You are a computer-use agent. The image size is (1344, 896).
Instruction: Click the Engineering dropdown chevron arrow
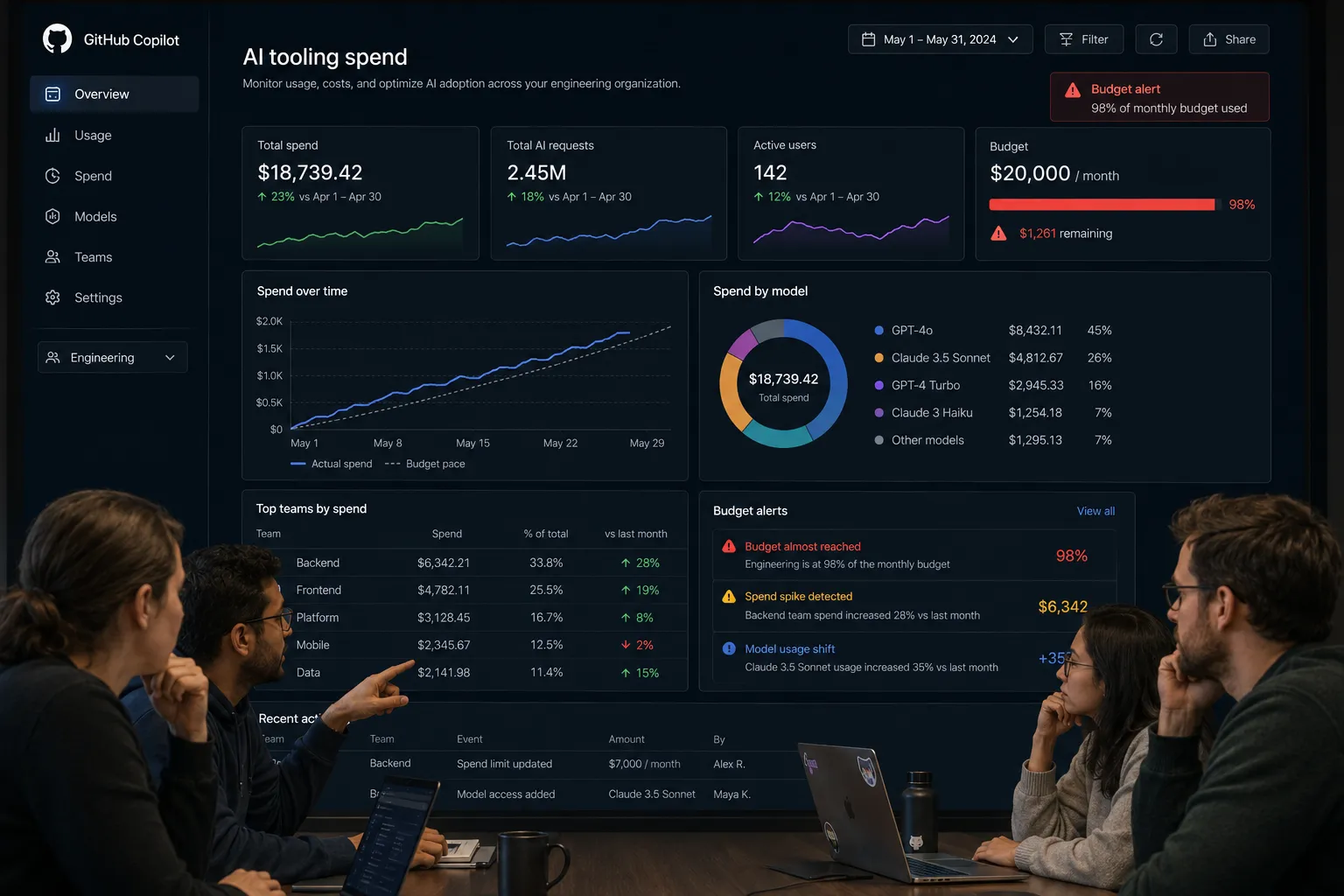tap(170, 357)
